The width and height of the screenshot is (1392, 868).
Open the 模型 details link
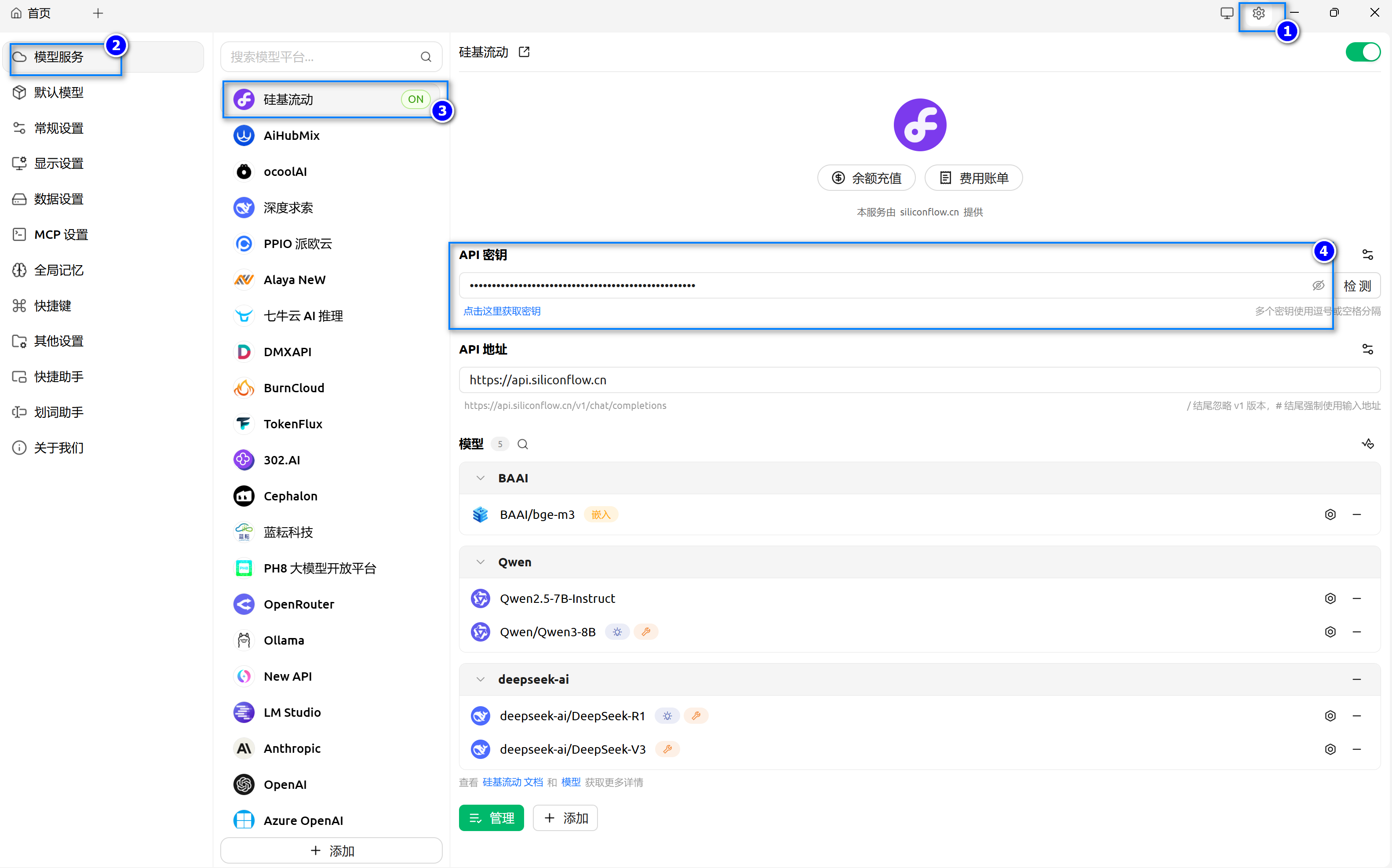click(x=571, y=782)
